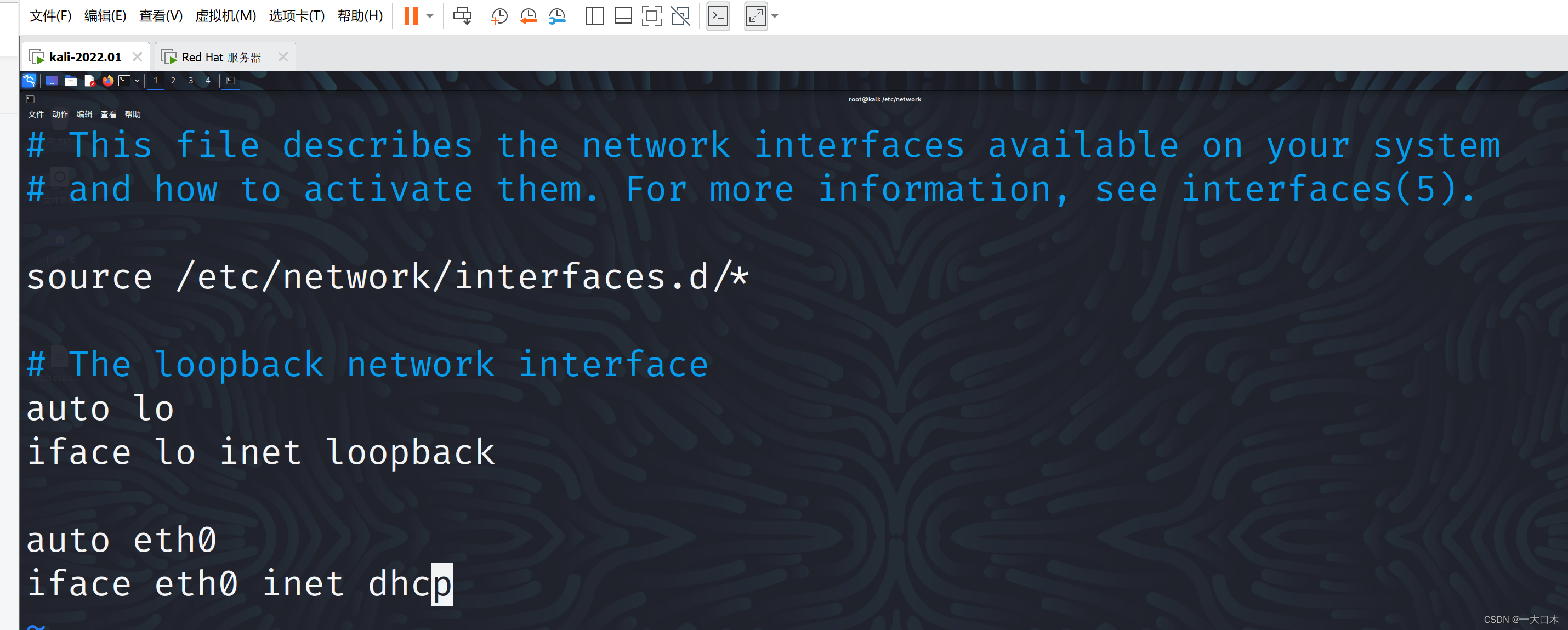Take a snapshot of the VM
The height and width of the screenshot is (630, 1568).
coord(499,16)
